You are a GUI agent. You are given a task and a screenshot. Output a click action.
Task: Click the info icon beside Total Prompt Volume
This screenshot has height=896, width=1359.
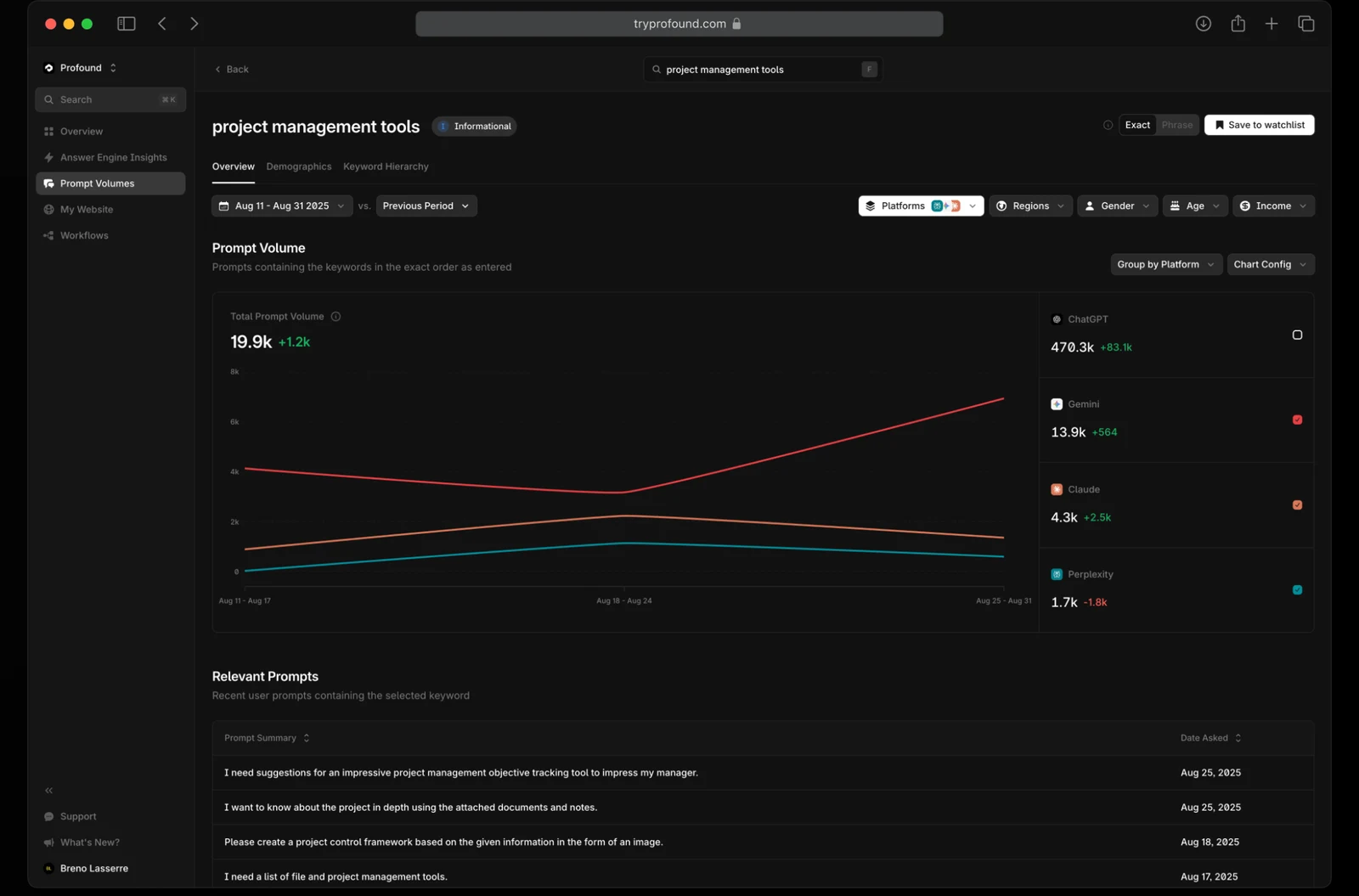(336, 317)
